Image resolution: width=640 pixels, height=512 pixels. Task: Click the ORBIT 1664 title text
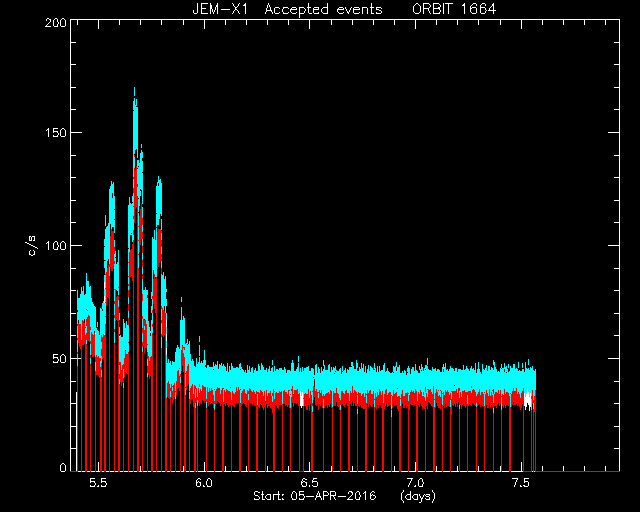(454, 9)
